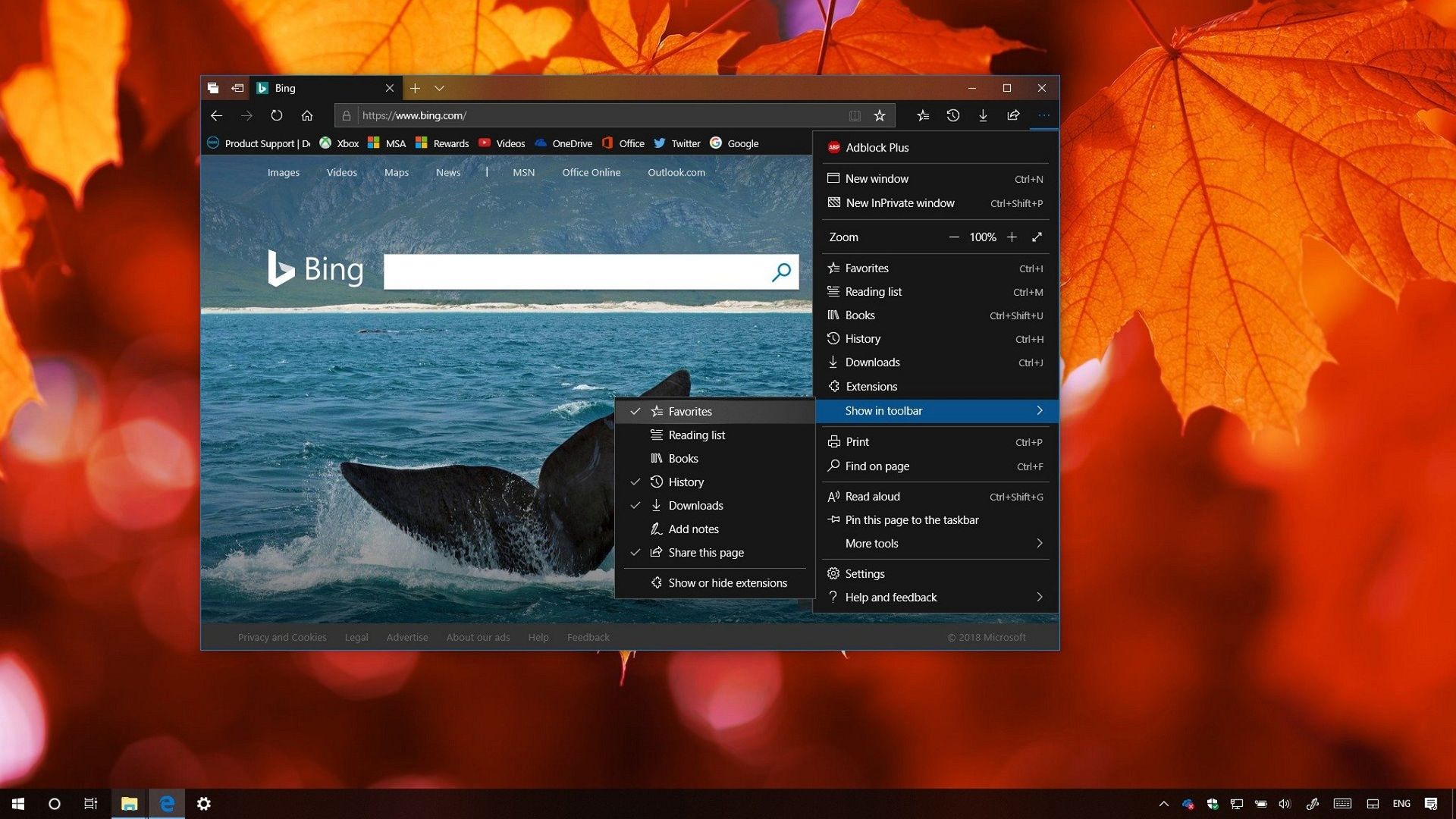Enter reading view via the book icon
Screen dimensions: 1456x819
pyautogui.click(x=855, y=115)
